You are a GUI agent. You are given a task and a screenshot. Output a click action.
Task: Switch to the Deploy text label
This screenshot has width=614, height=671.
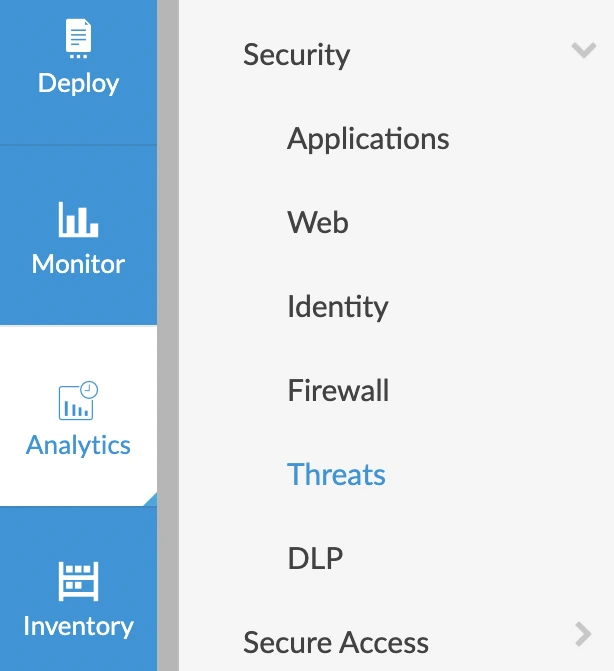pyautogui.click(x=78, y=83)
